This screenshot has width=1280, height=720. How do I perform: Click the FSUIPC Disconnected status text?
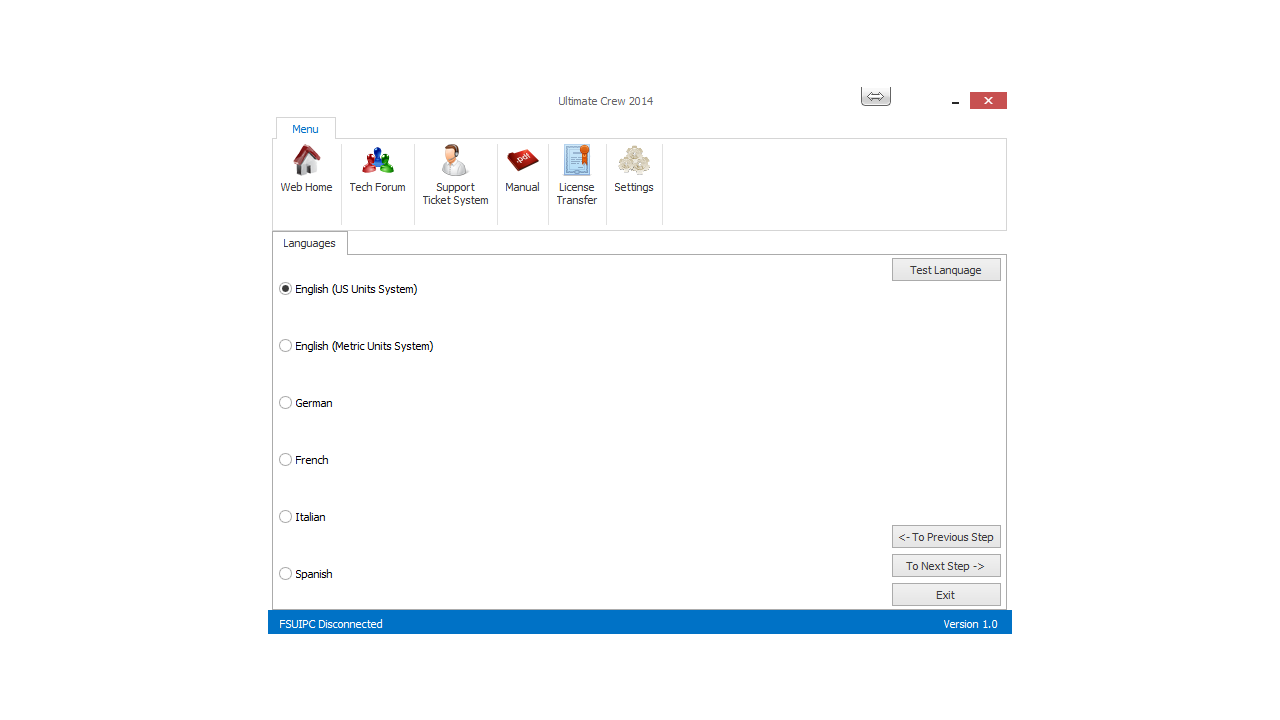click(x=331, y=624)
